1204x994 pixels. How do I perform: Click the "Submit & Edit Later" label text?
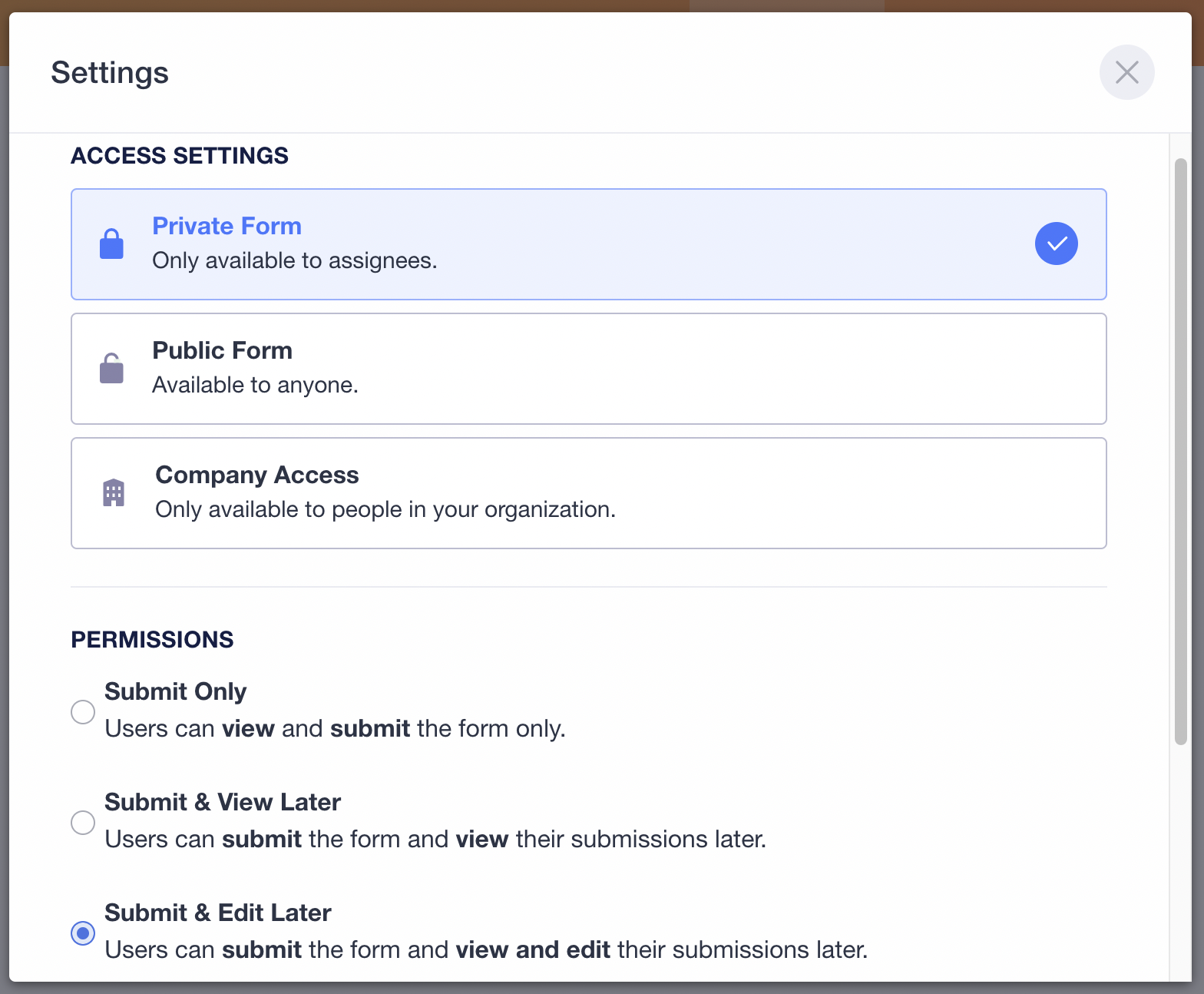[x=217, y=913]
